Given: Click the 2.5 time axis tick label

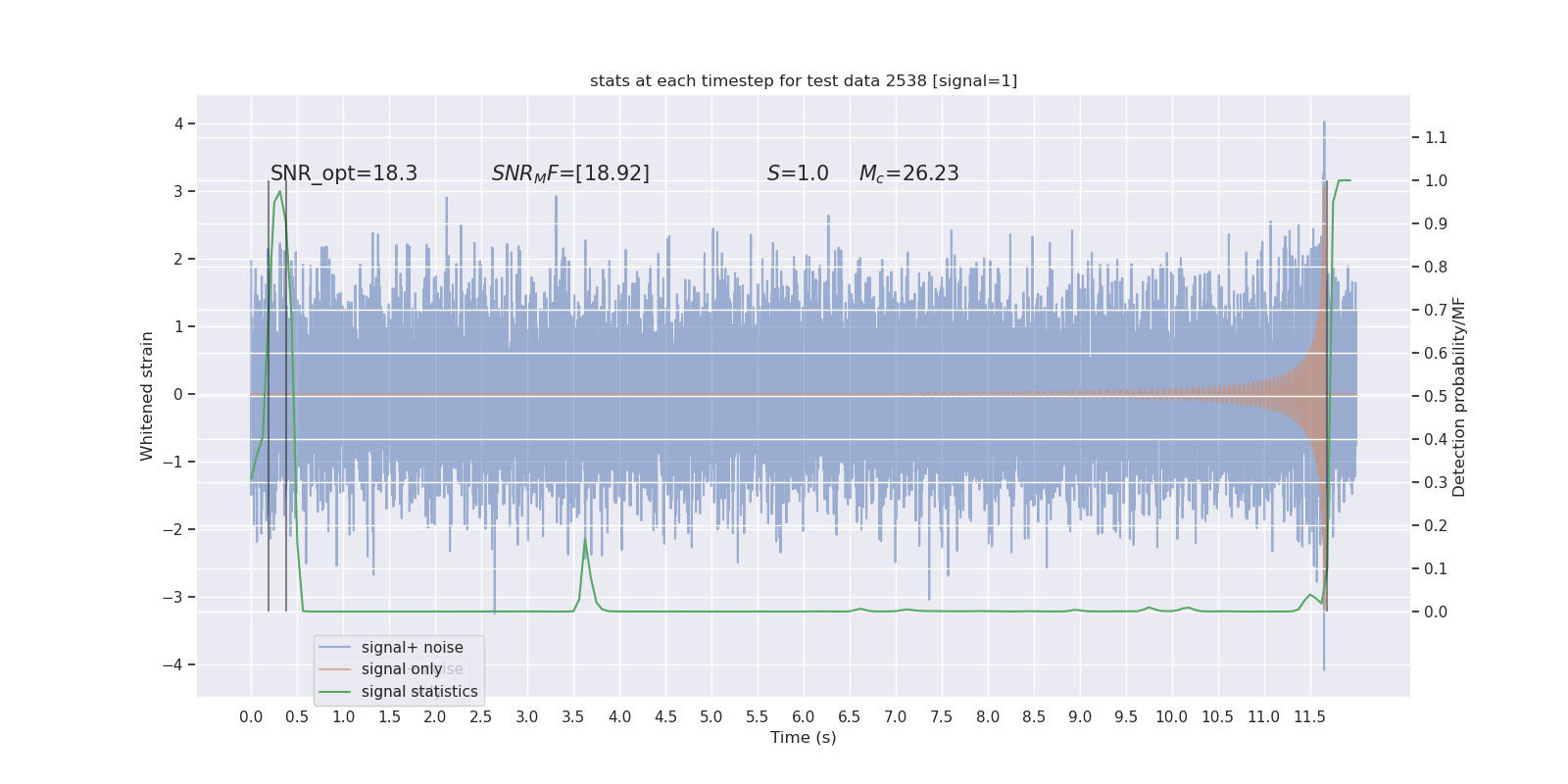Looking at the screenshot, I should tap(481, 716).
